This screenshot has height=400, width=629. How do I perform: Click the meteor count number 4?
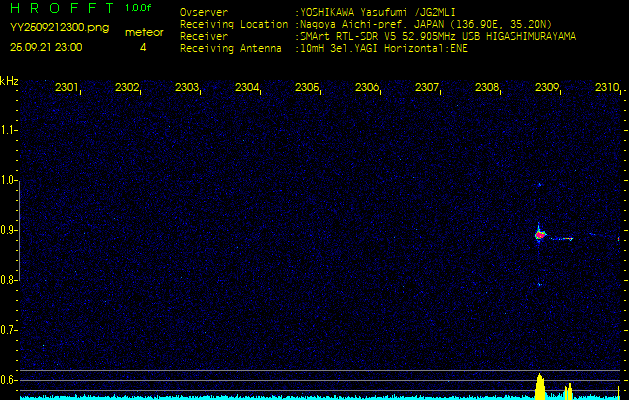click(x=143, y=47)
